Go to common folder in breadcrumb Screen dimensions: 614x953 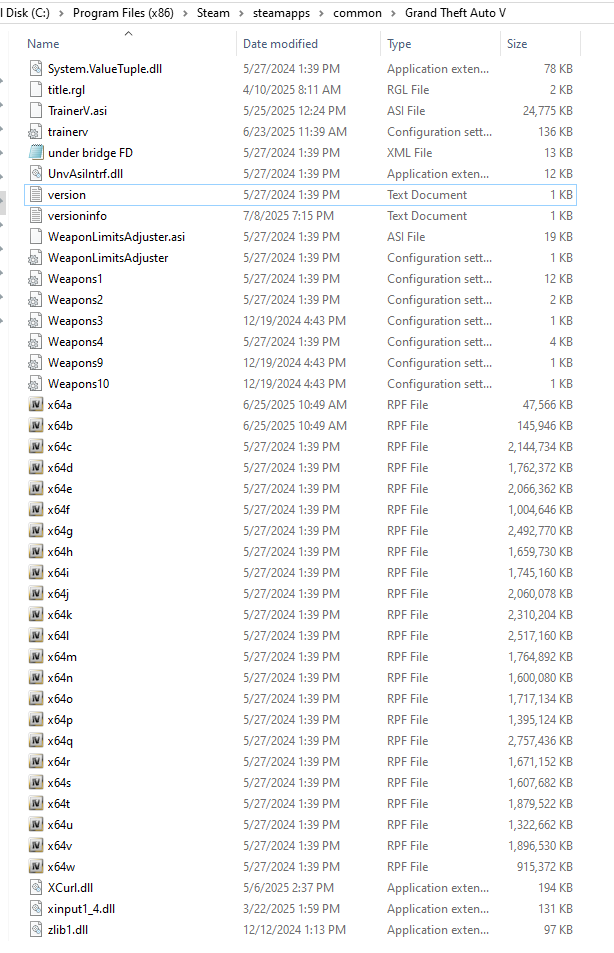coord(357,13)
